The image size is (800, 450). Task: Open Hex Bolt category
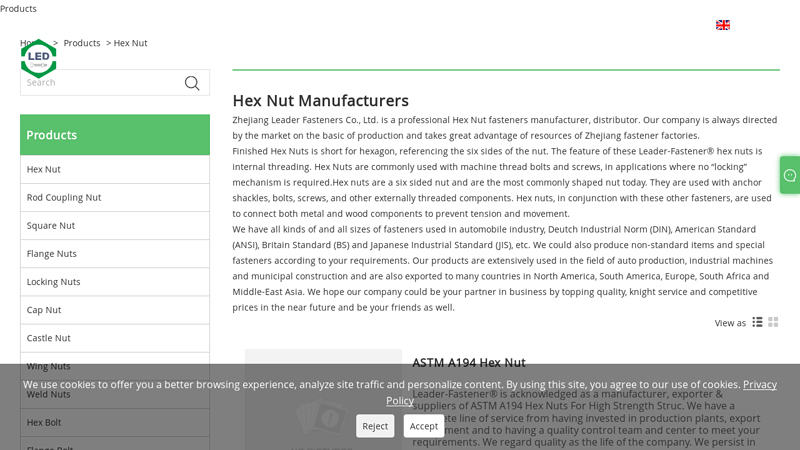pyautogui.click(x=115, y=422)
